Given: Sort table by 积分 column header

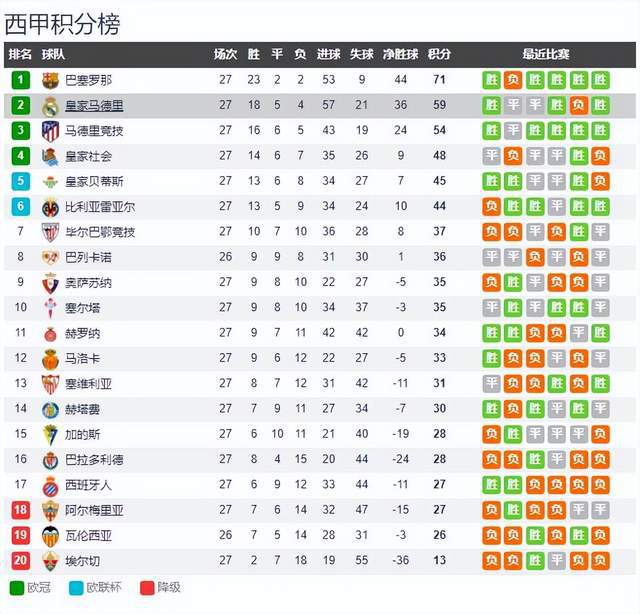Looking at the screenshot, I should pos(439,54).
